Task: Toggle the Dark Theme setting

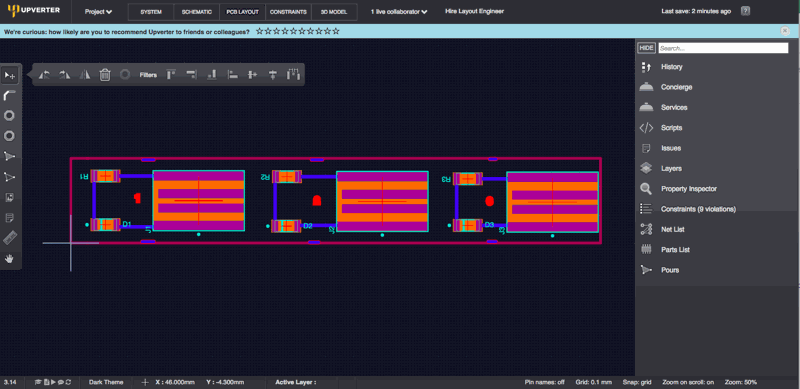Action: coord(106,382)
